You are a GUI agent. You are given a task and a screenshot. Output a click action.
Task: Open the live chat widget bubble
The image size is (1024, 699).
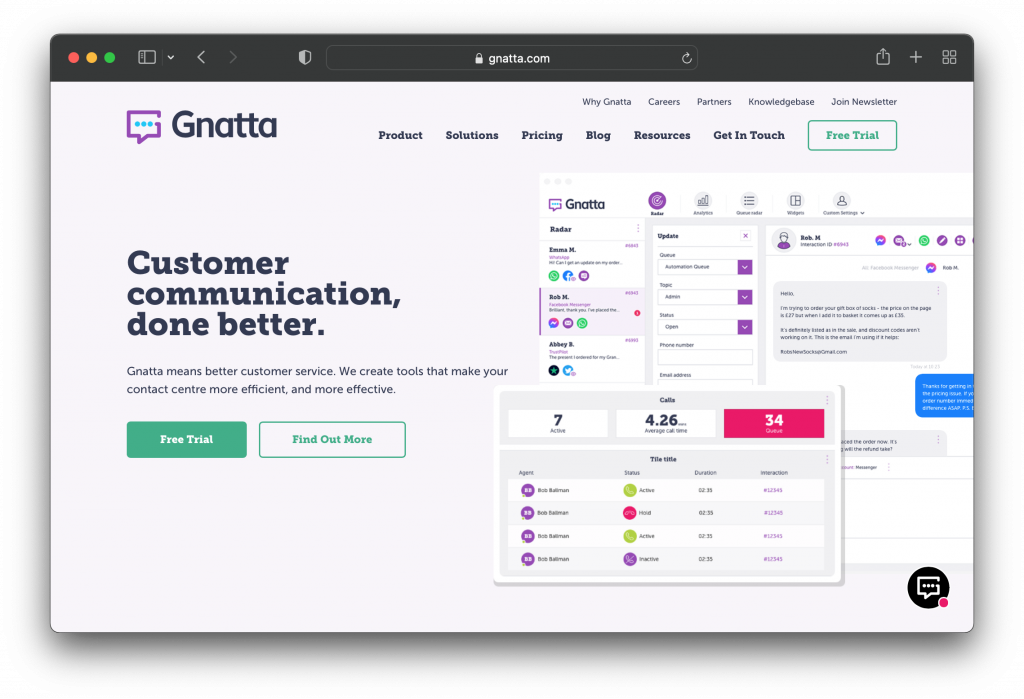click(x=928, y=588)
